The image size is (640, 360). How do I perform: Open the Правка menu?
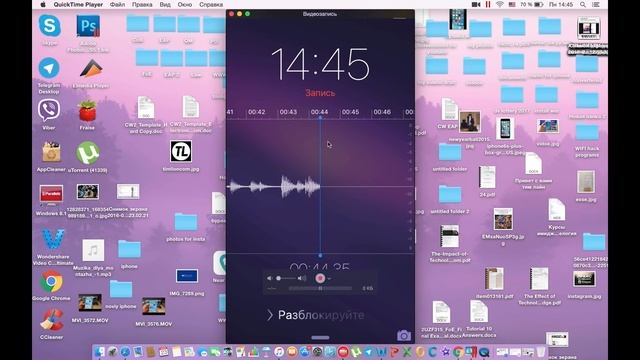[x=142, y=4]
